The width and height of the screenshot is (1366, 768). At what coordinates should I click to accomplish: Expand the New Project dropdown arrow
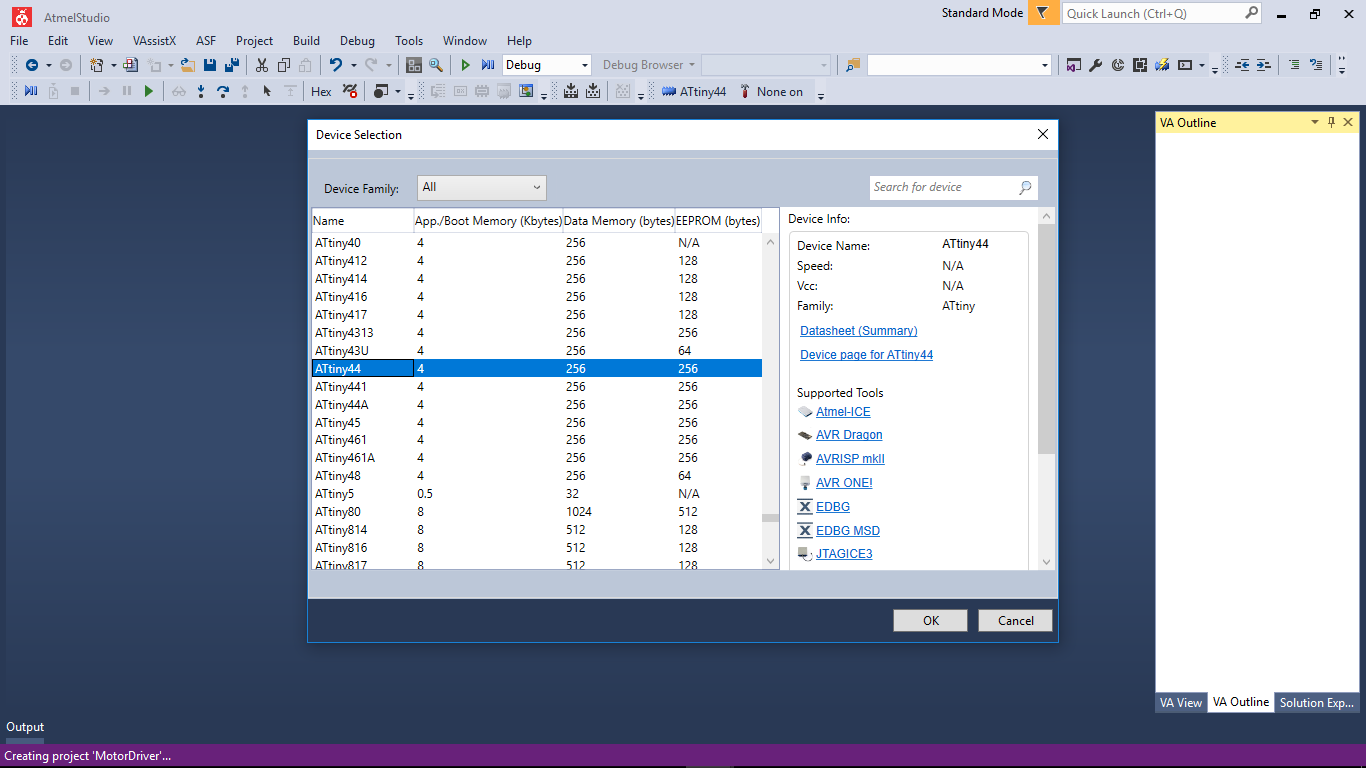point(113,65)
